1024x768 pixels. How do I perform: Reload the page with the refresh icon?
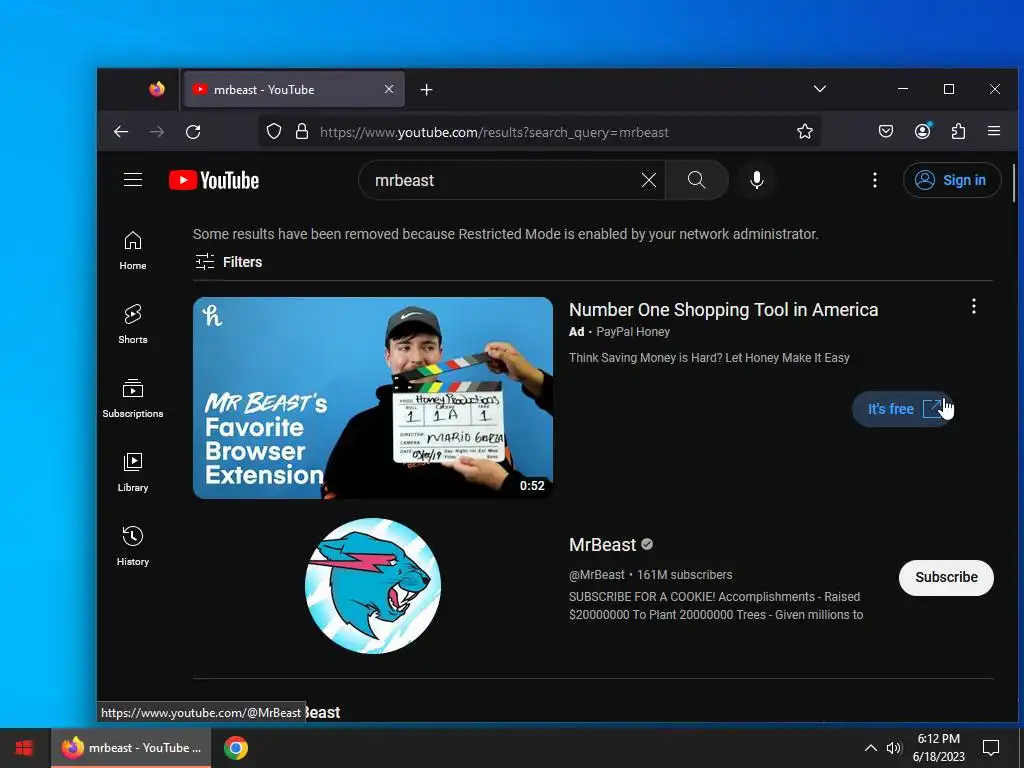point(193,132)
